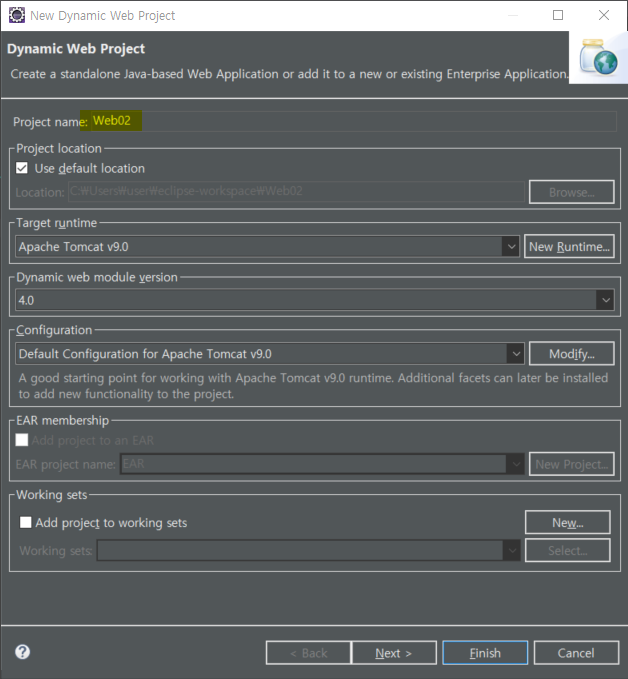
Task: Close the New Dynamic Web Project dialog
Action: click(604, 15)
